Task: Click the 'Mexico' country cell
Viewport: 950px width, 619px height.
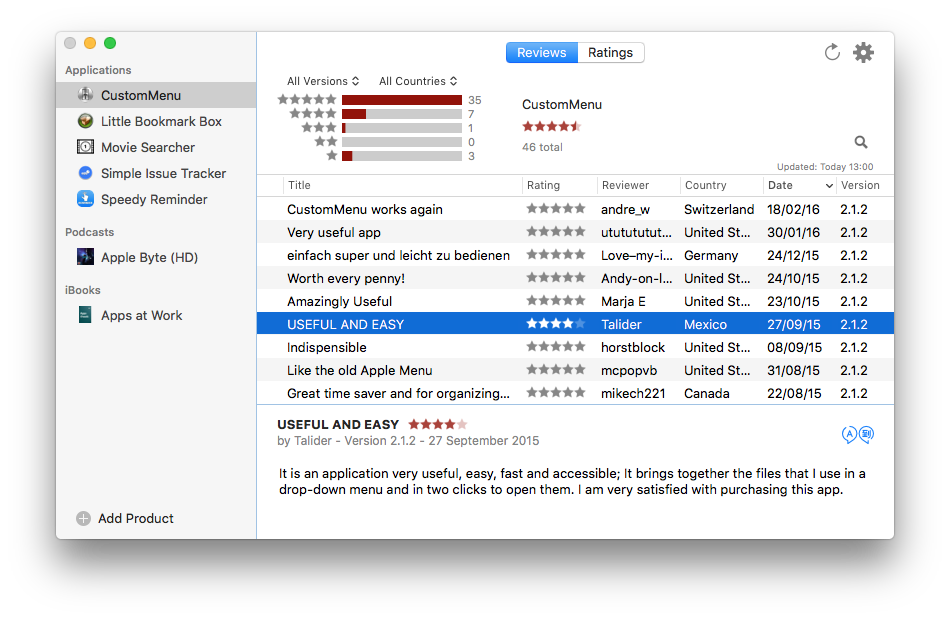Action: click(705, 325)
